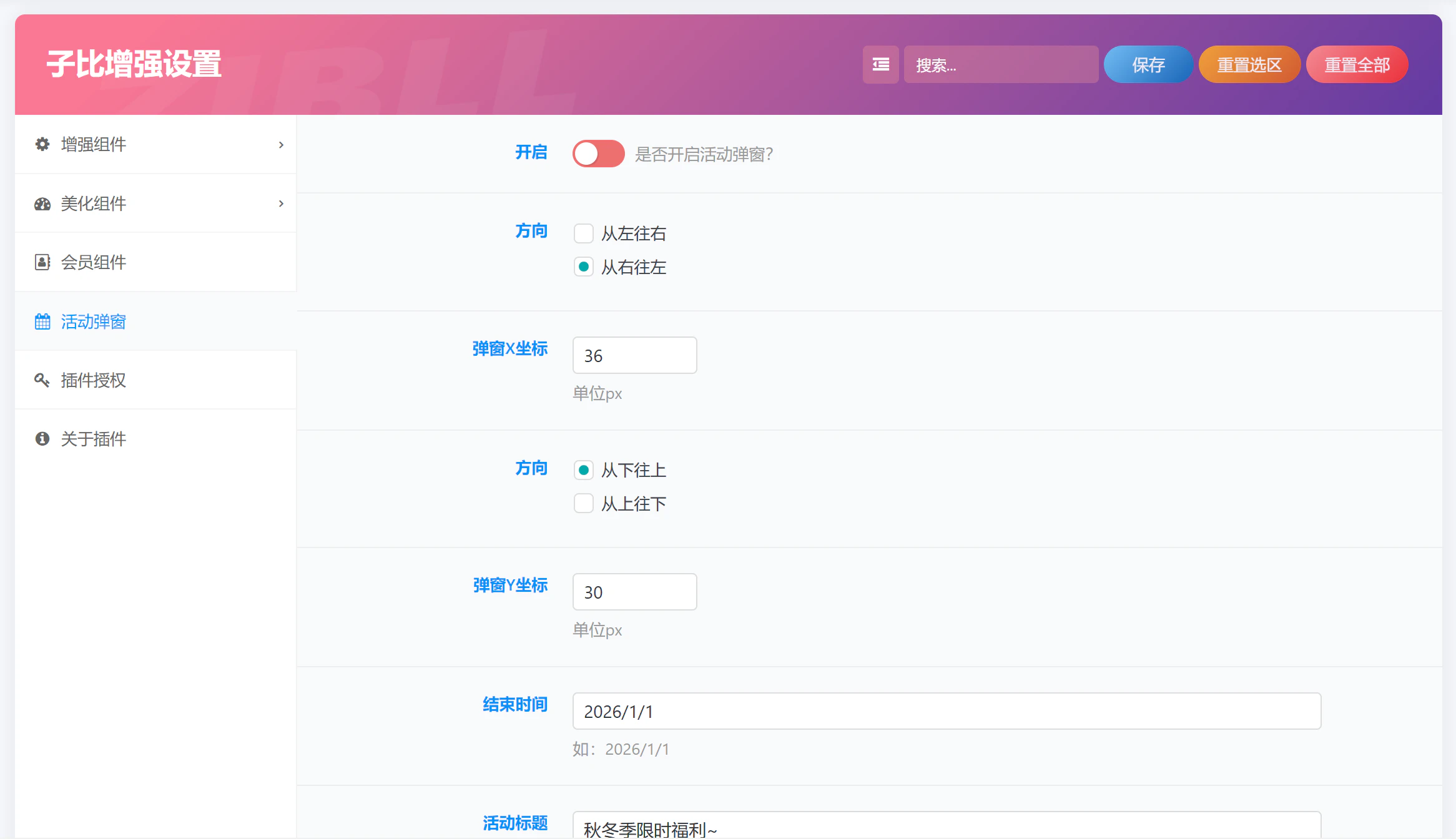Select the 从上往下 direction option
Viewport: 1456px width, 839px height.
point(583,503)
